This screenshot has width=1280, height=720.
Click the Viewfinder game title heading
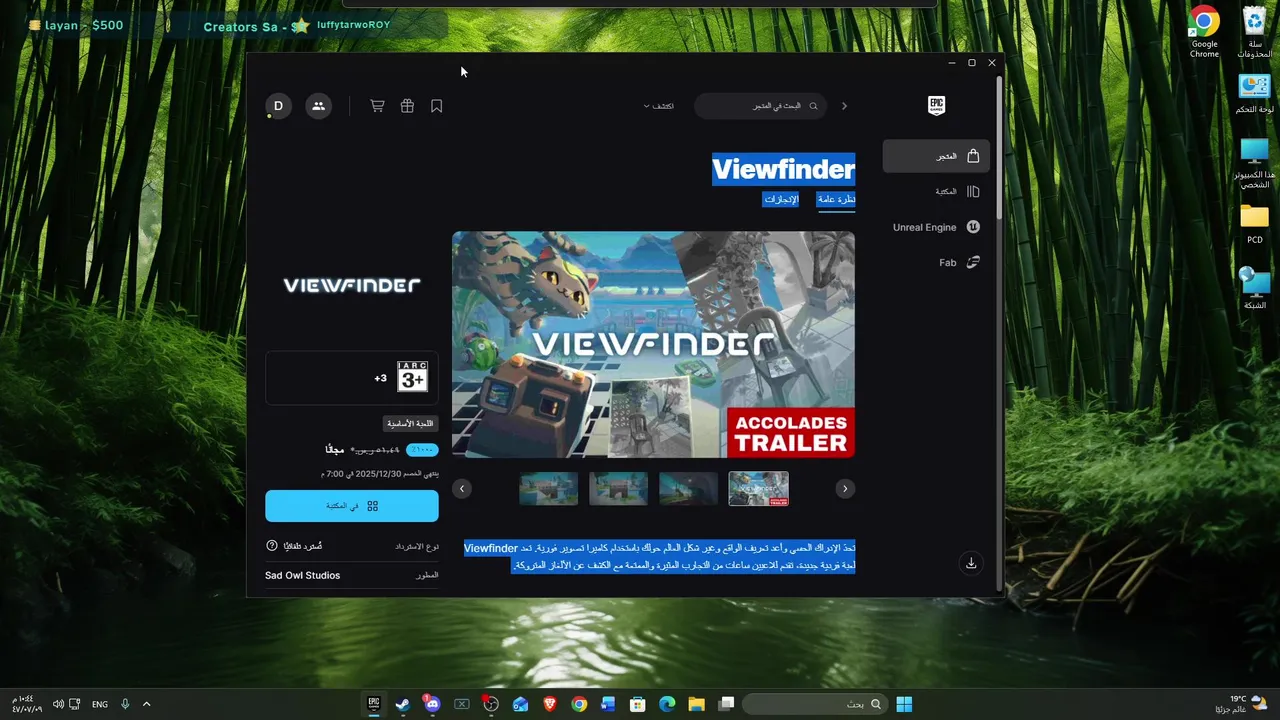pyautogui.click(x=783, y=168)
